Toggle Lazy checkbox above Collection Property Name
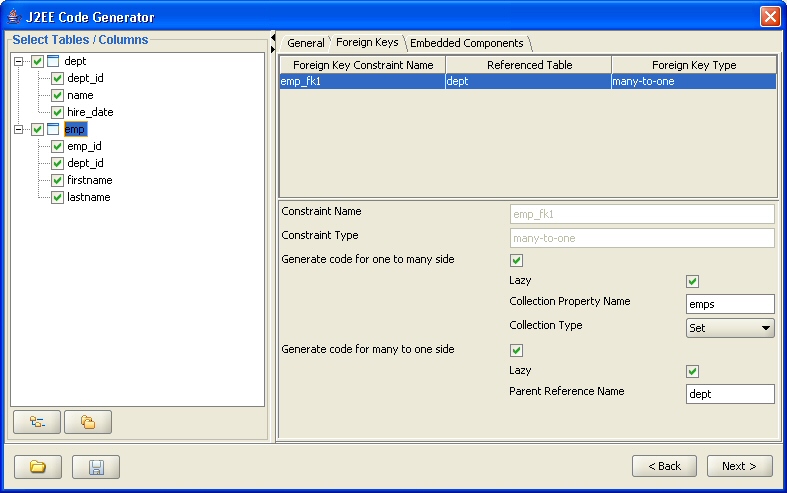 (693, 281)
